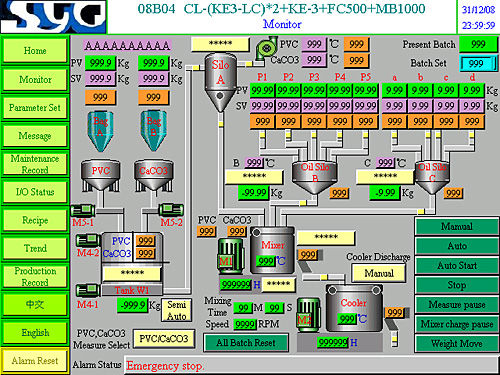This screenshot has width=500, height=375.
Task: Click the Silo A icon
Action: [x=220, y=82]
